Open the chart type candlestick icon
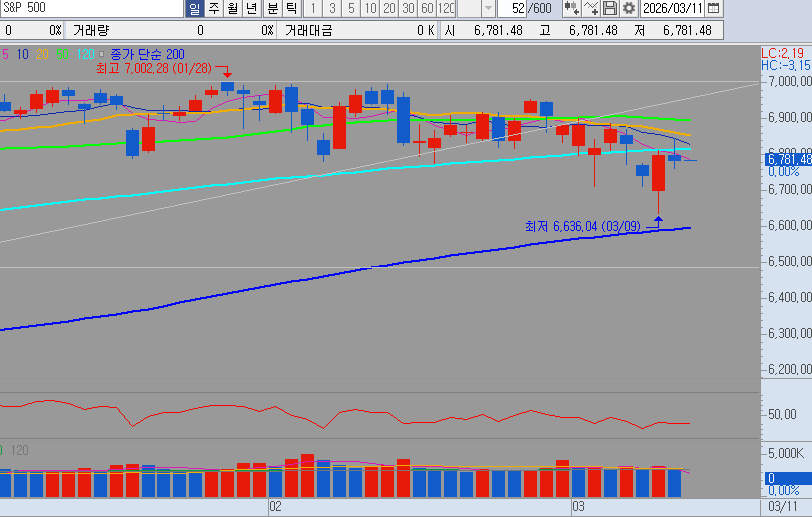This screenshot has width=812, height=517. coord(571,8)
